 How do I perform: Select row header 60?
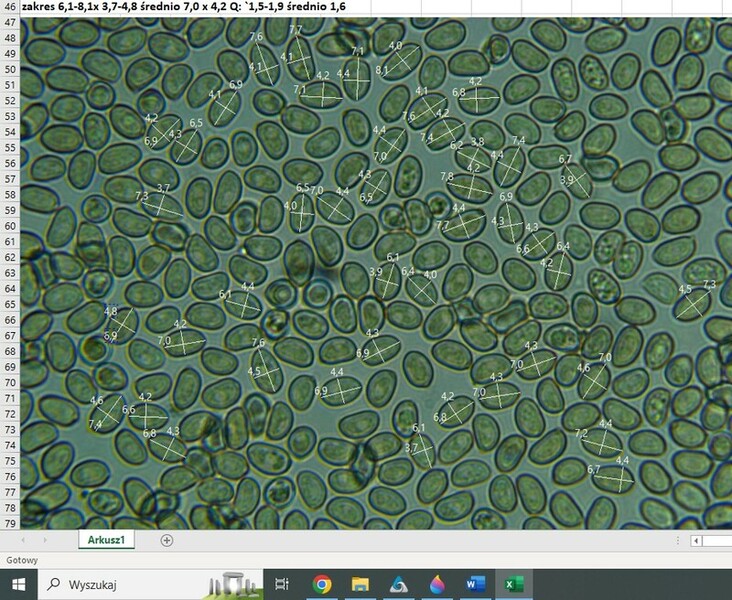tap(10, 226)
